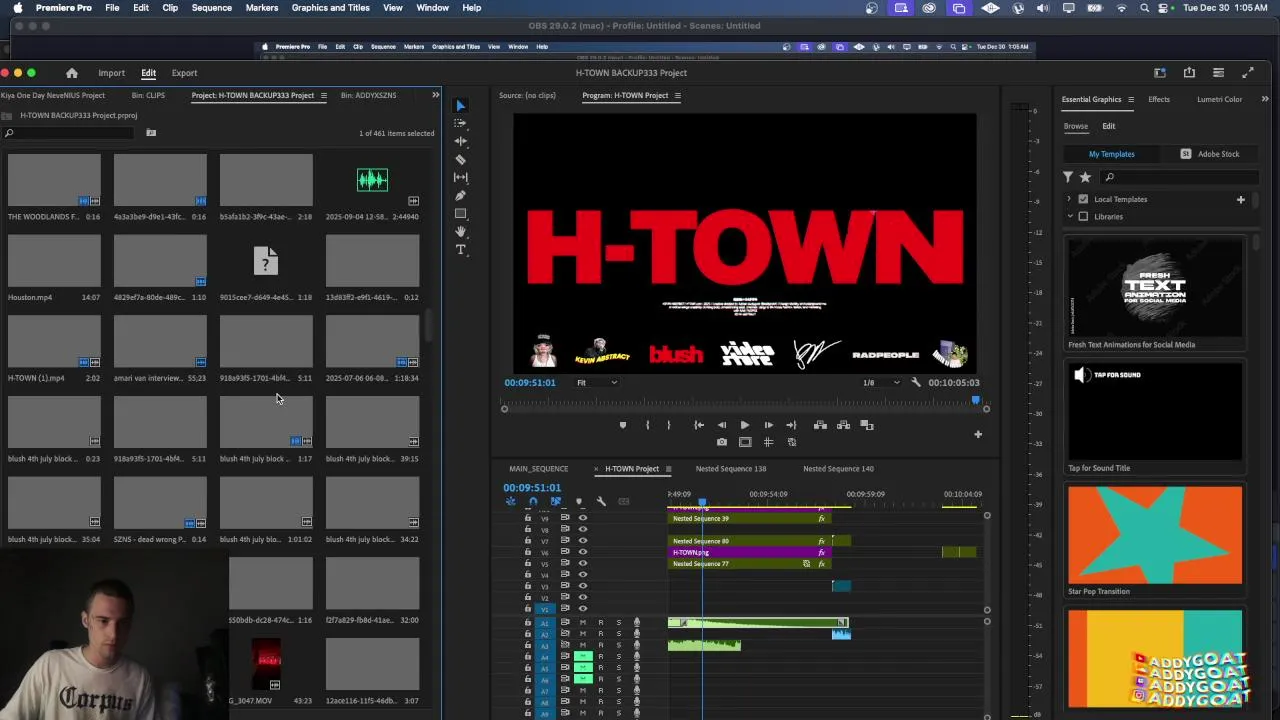
Task: Solo the A2 audio track
Action: (x=618, y=633)
